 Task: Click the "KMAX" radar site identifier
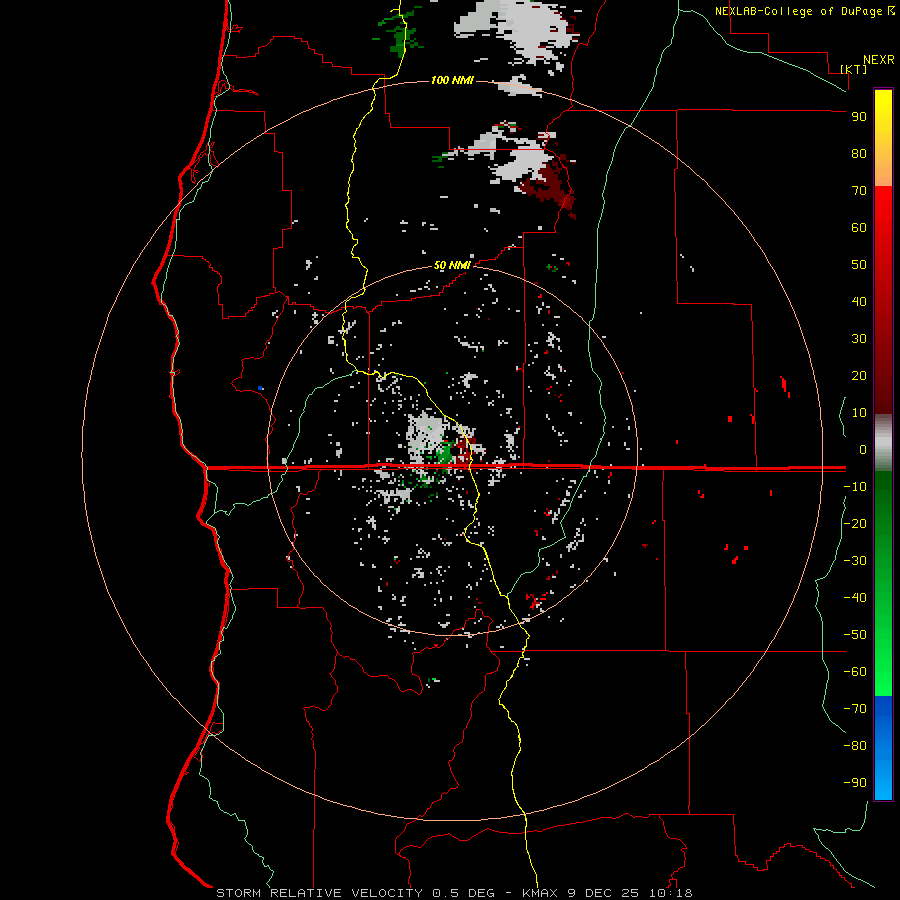tap(540, 893)
